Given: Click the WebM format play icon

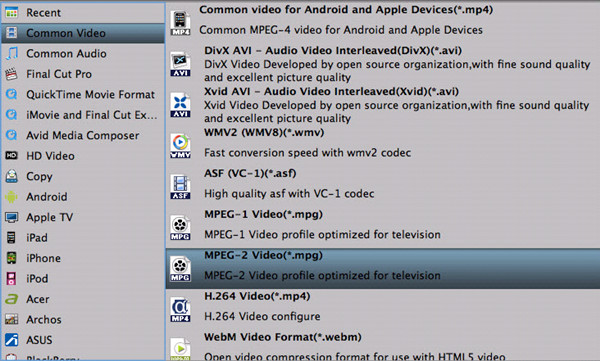Looking at the screenshot, I should [180, 349].
